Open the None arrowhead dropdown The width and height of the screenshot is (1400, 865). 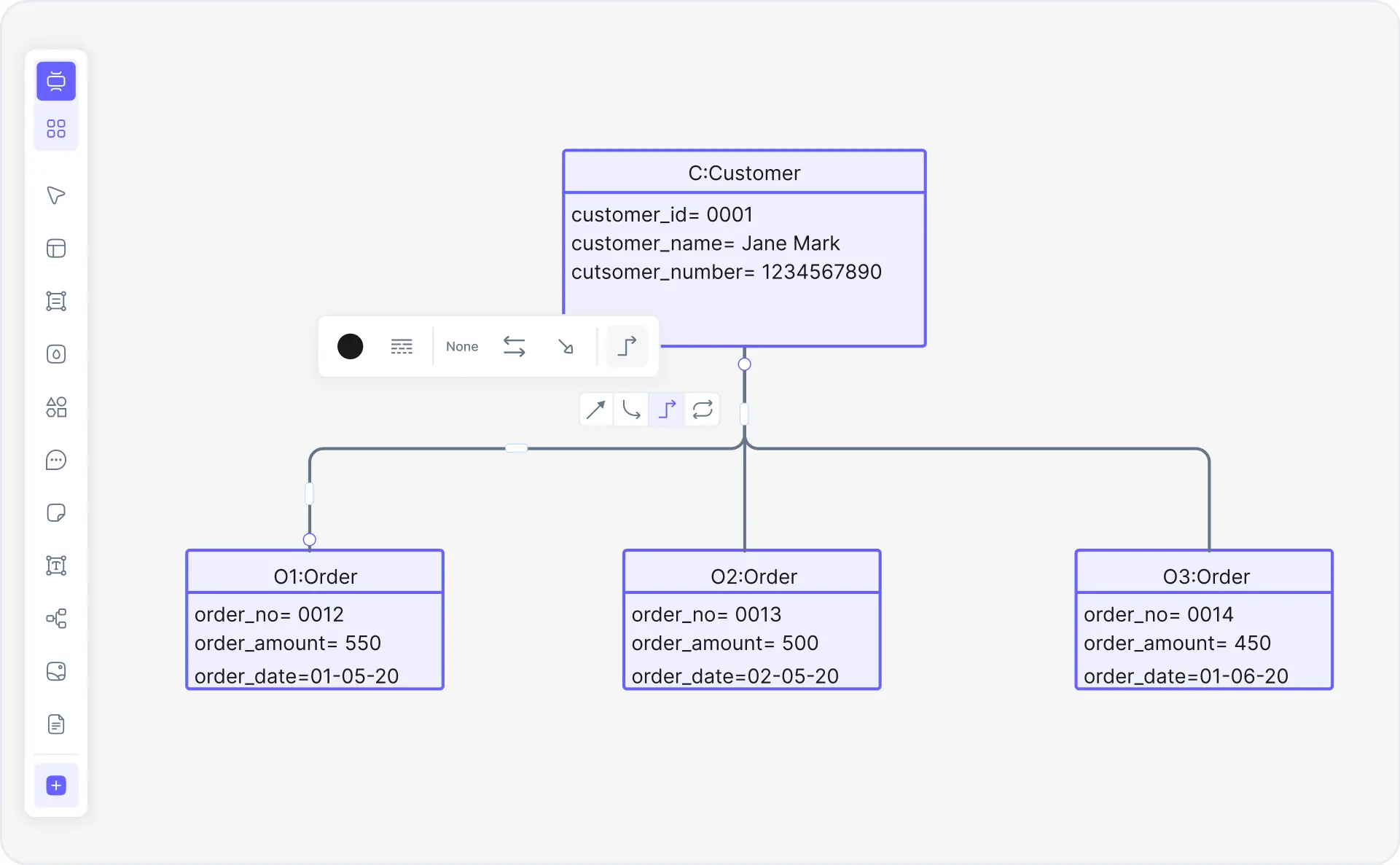(461, 346)
